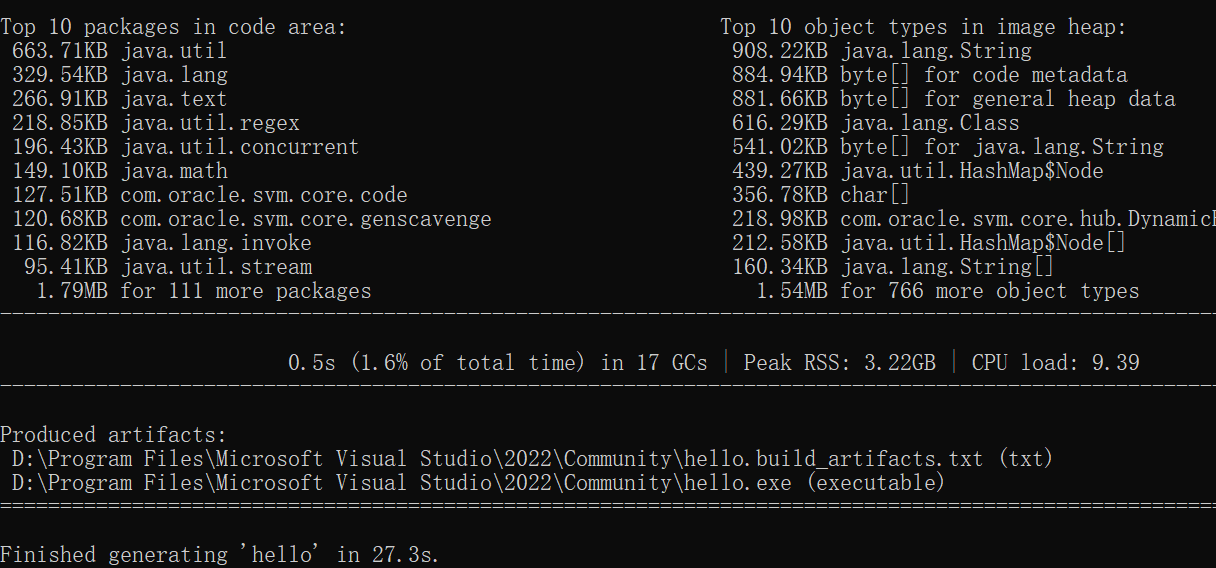Click the java.util.HashMap$Node[] entry
The width and height of the screenshot is (1216, 568).
[x=983, y=243]
